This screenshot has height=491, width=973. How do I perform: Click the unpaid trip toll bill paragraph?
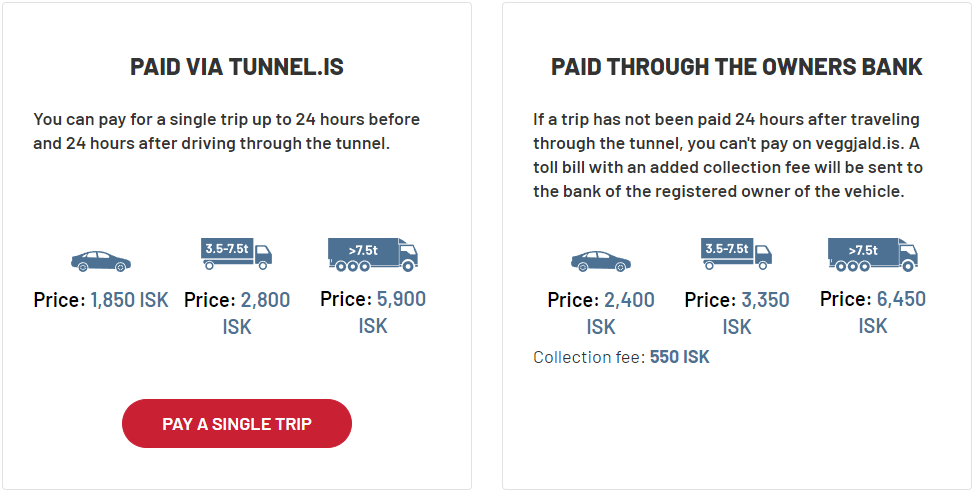coord(728,155)
